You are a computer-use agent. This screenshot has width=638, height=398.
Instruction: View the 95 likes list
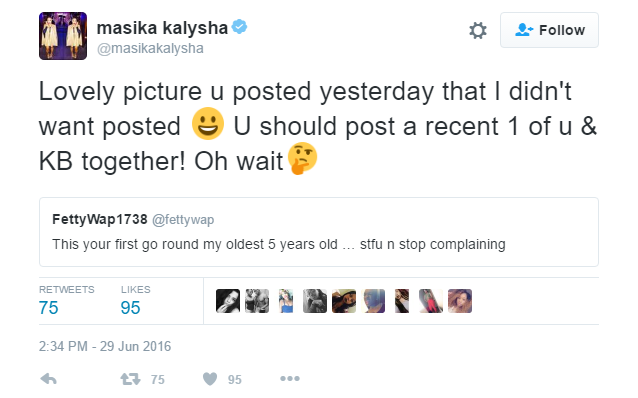(x=135, y=301)
